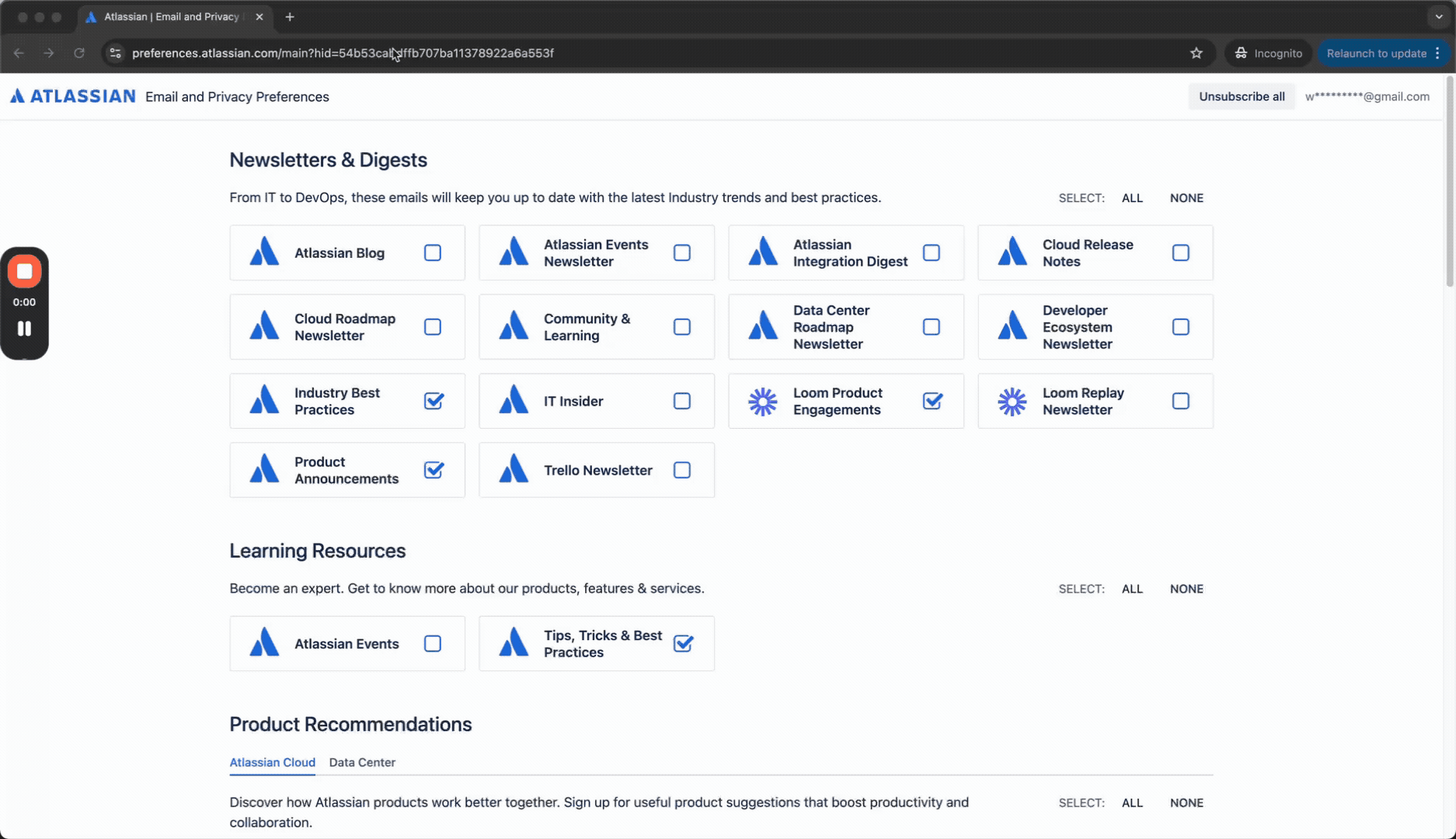Reload the page

tap(78, 53)
